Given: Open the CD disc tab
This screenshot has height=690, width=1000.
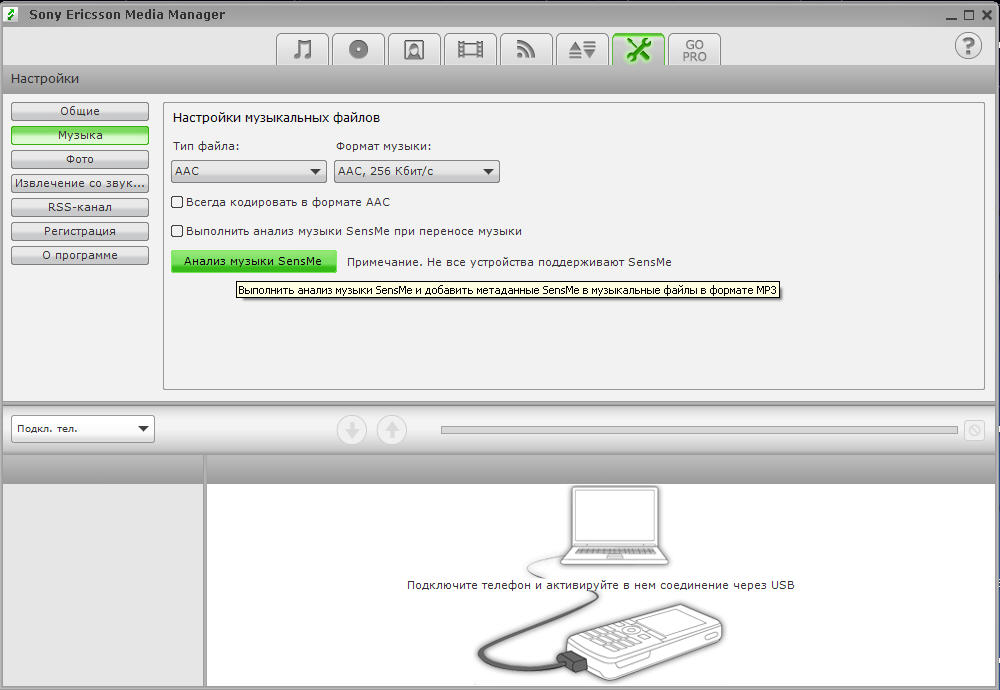Looking at the screenshot, I should (358, 49).
